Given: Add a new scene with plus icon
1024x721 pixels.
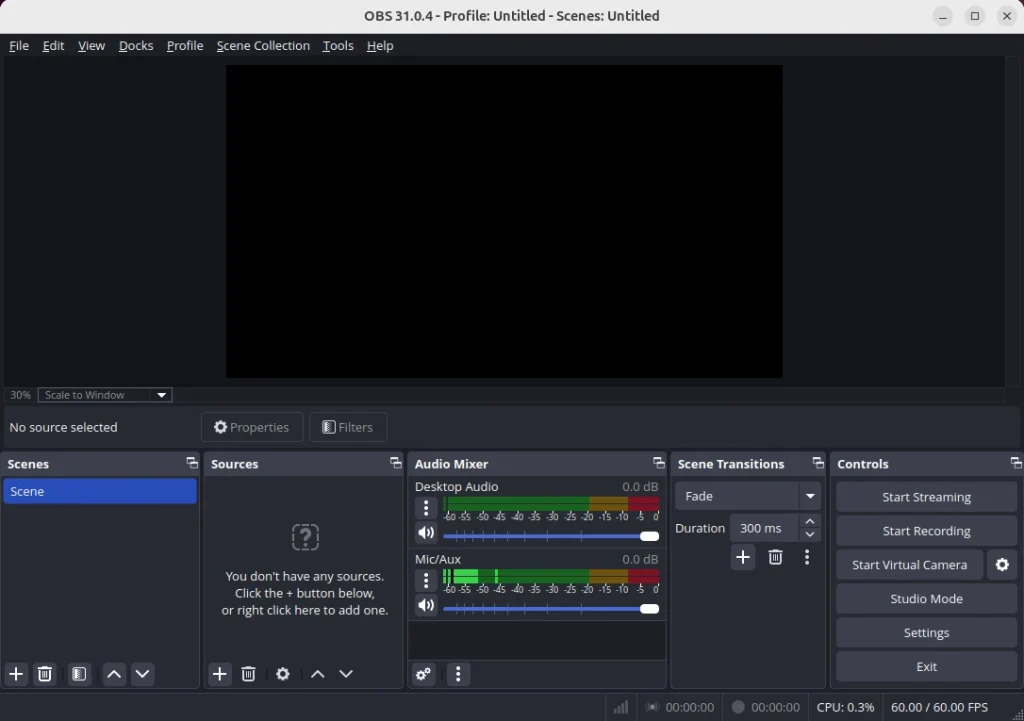Looking at the screenshot, I should 16,674.
